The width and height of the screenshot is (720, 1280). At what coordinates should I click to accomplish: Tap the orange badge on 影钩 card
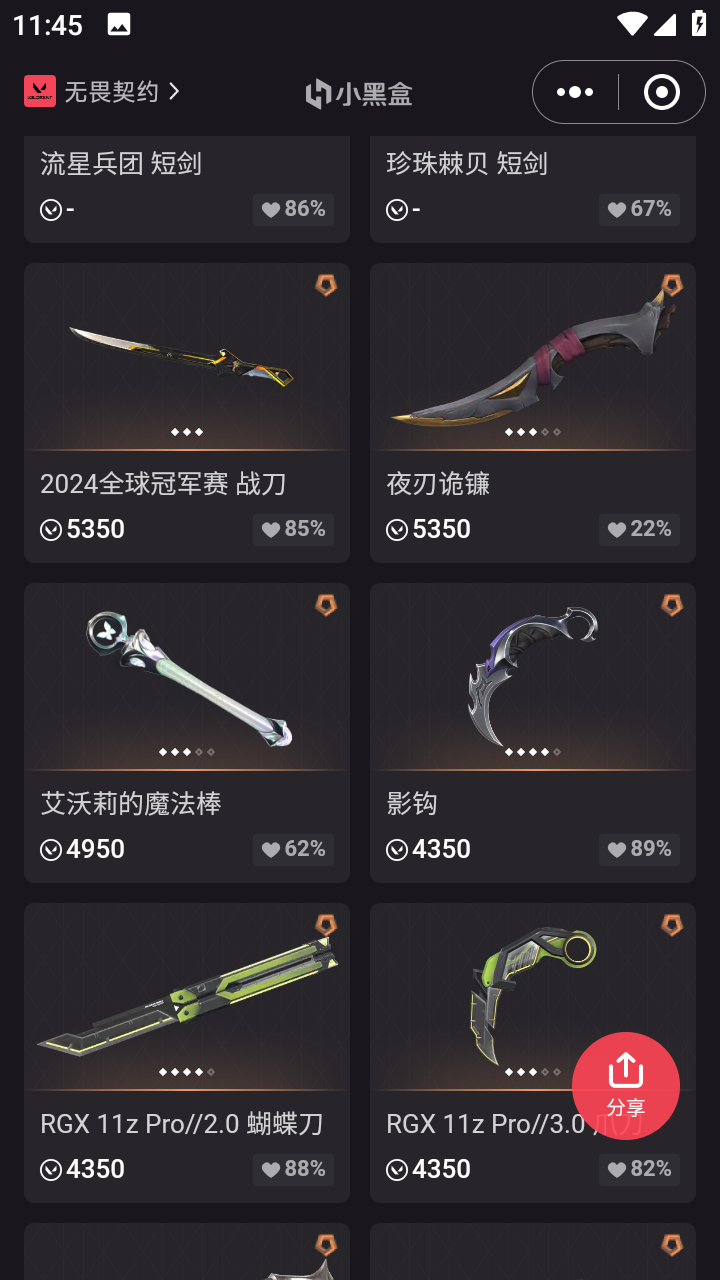point(672,605)
